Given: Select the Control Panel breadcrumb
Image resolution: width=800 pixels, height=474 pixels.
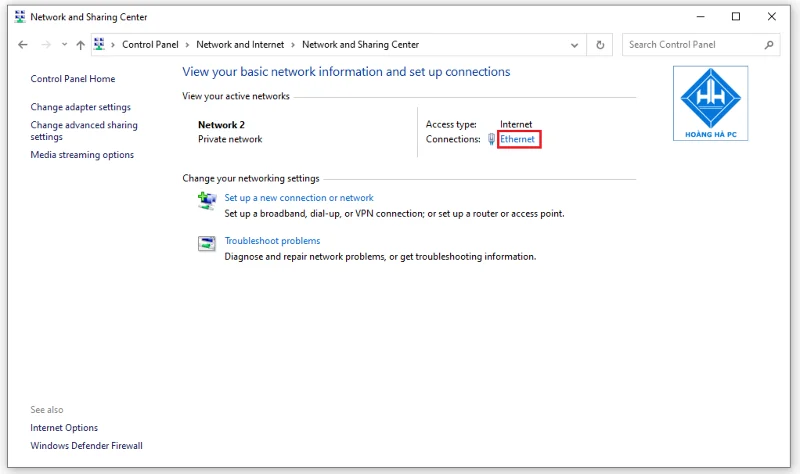Looking at the screenshot, I should point(151,45).
